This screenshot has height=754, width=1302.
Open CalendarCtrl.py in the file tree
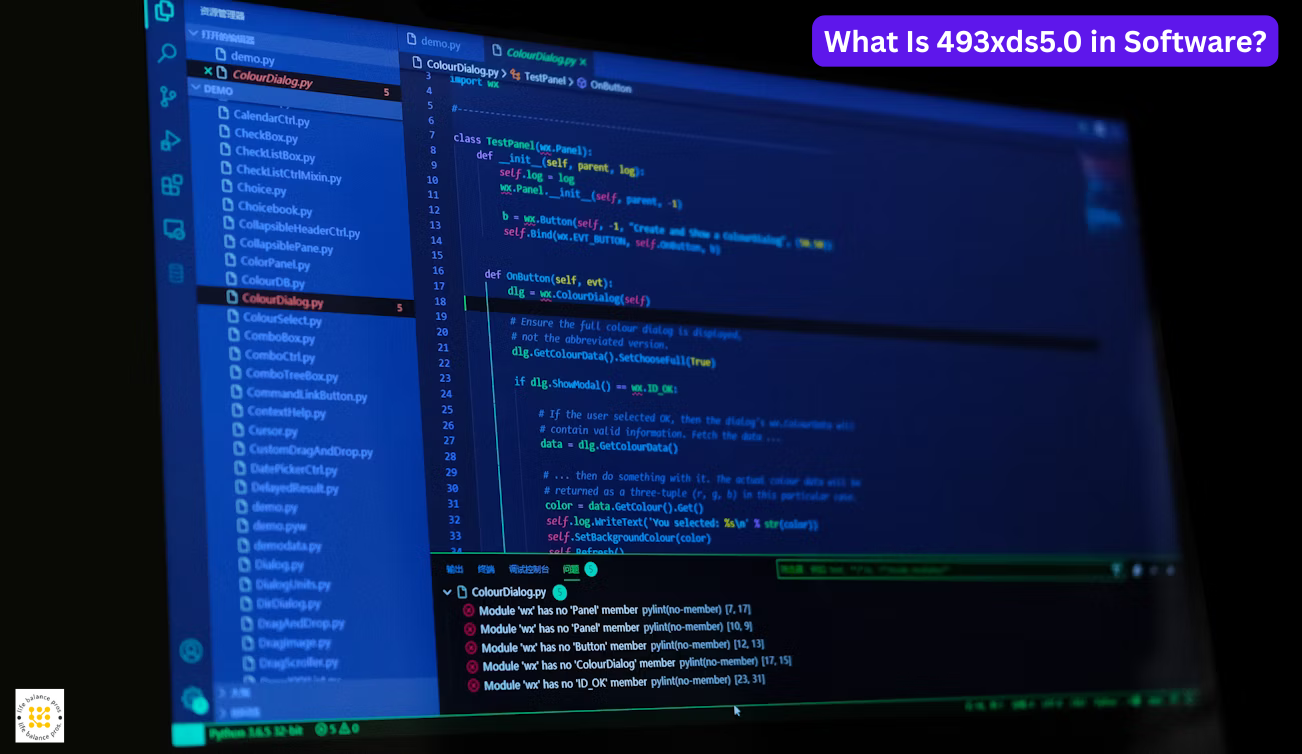(271, 118)
